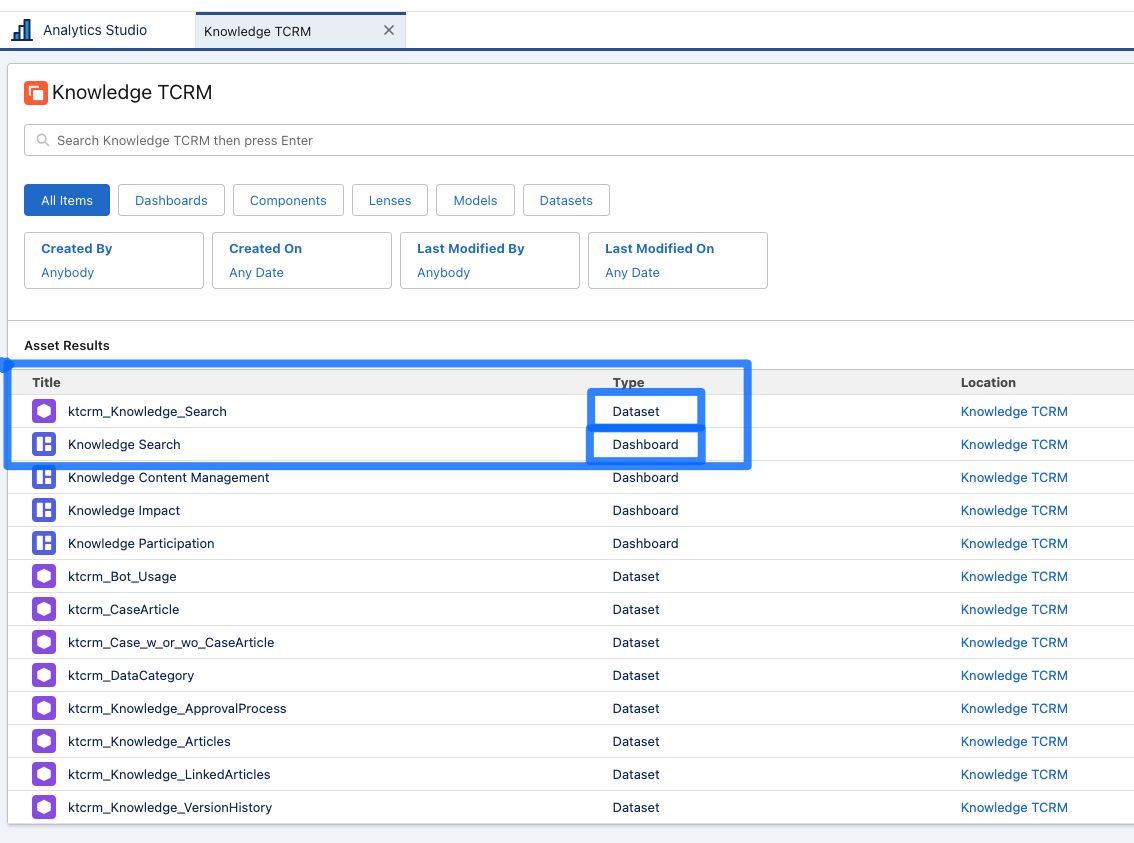The width and height of the screenshot is (1134, 843).
Task: Open location link for Knowledge Search dashboard
Action: click(1014, 445)
